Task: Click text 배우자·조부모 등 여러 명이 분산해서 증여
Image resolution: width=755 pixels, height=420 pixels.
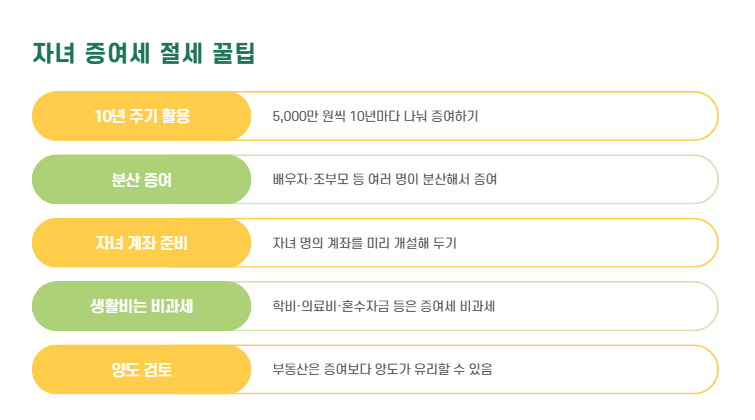Action: point(385,179)
